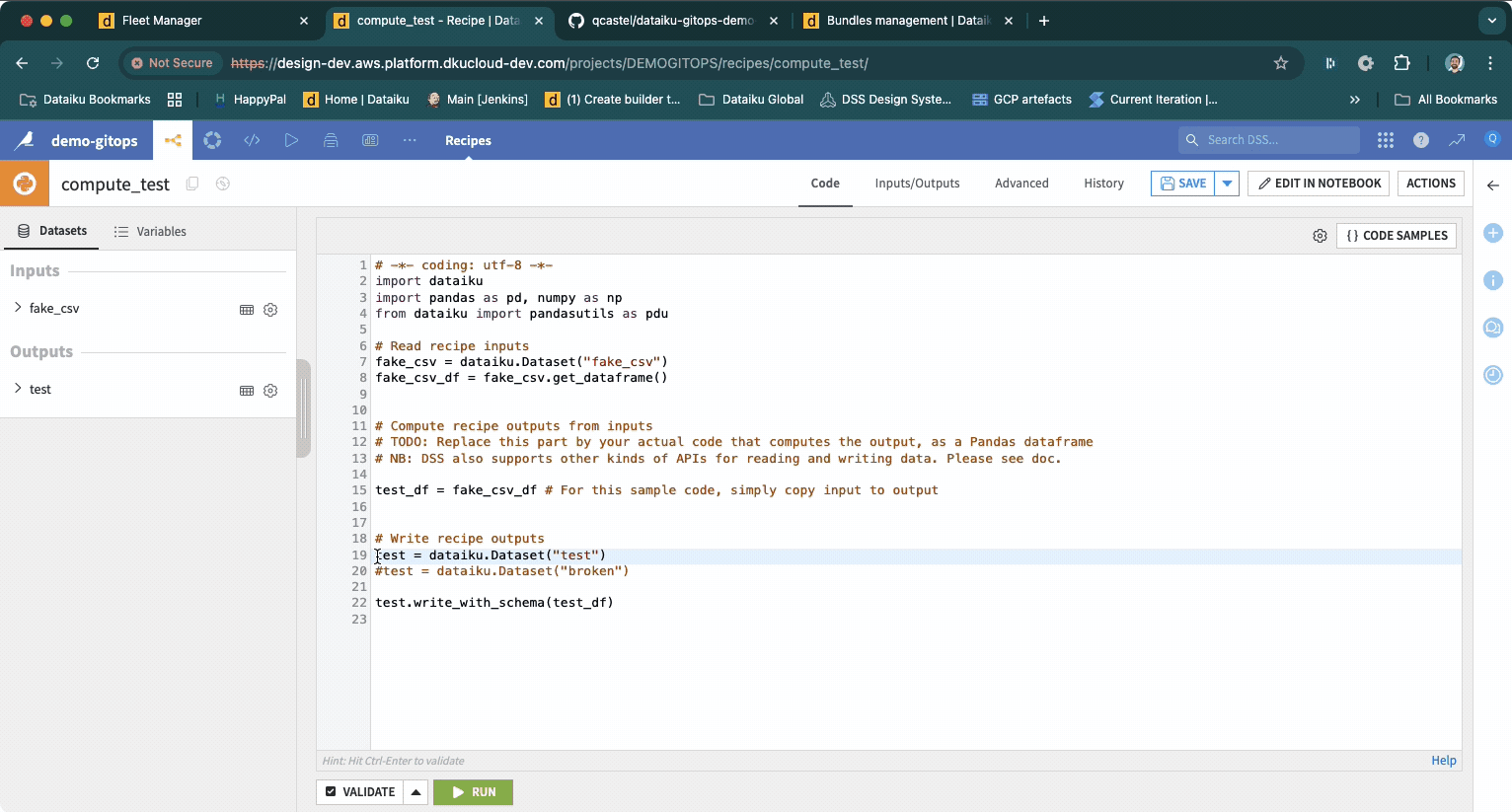Open the discussions chat bubble icon
Screen dimensions: 1512x812
[x=1493, y=328]
